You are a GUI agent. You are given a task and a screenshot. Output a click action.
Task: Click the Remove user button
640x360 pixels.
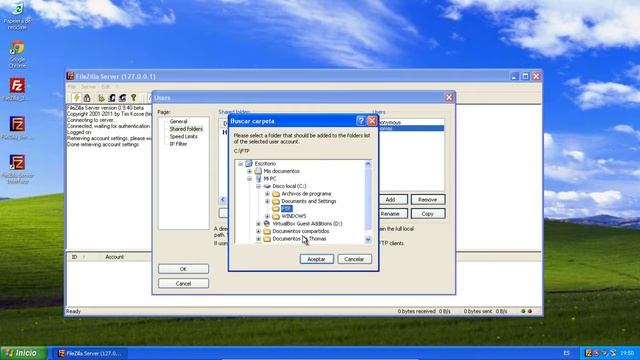(x=428, y=200)
